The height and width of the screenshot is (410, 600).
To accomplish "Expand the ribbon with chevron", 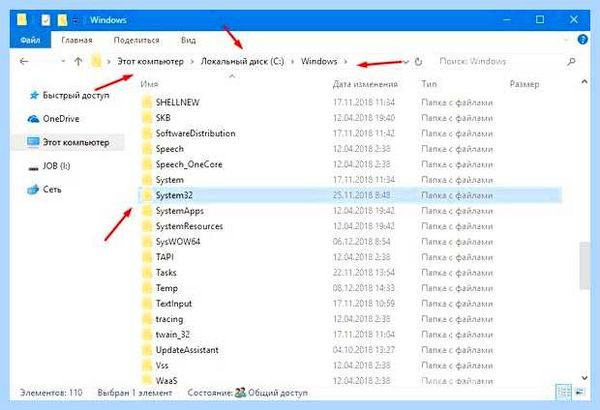I will [566, 40].
